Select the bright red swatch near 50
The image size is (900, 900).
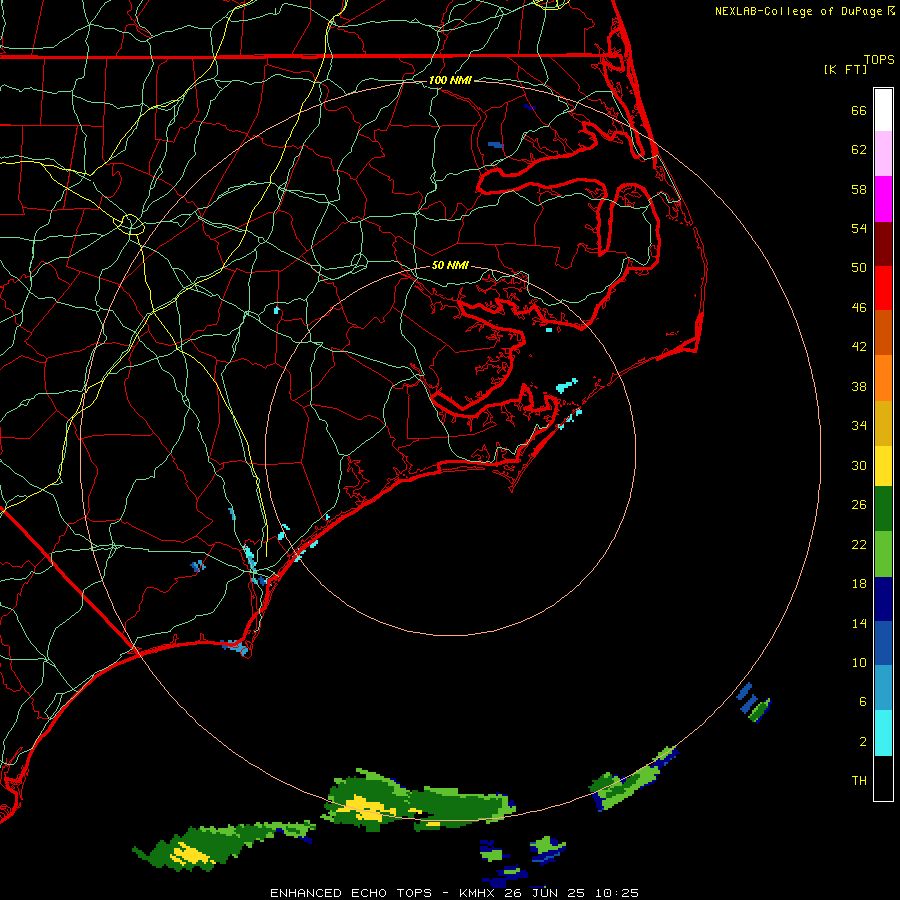883,288
